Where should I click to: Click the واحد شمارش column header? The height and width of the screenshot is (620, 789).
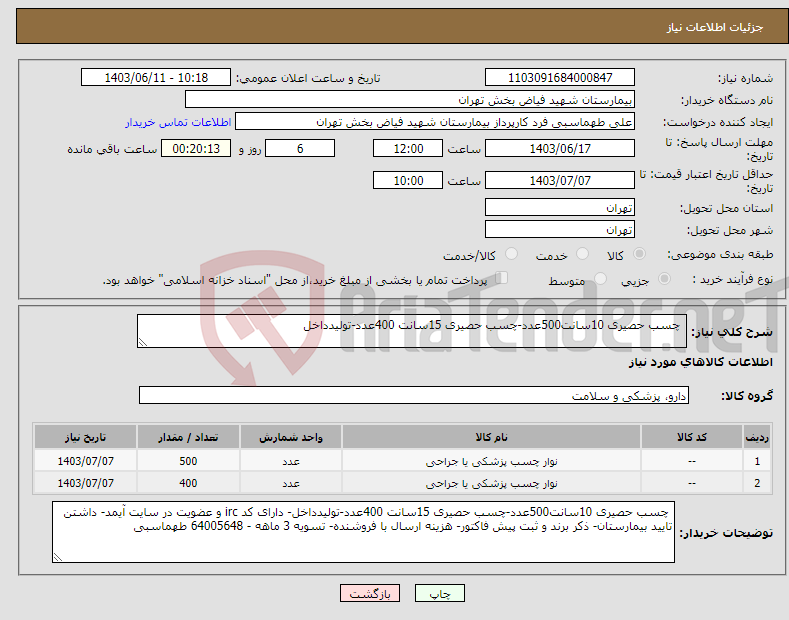[291, 437]
